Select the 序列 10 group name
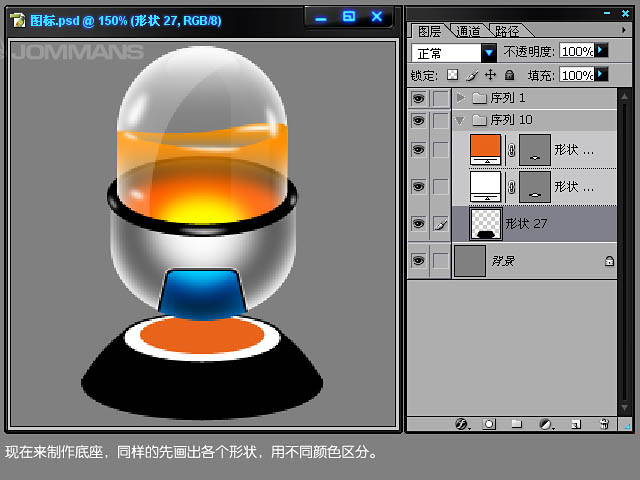The image size is (640, 480). (x=511, y=120)
